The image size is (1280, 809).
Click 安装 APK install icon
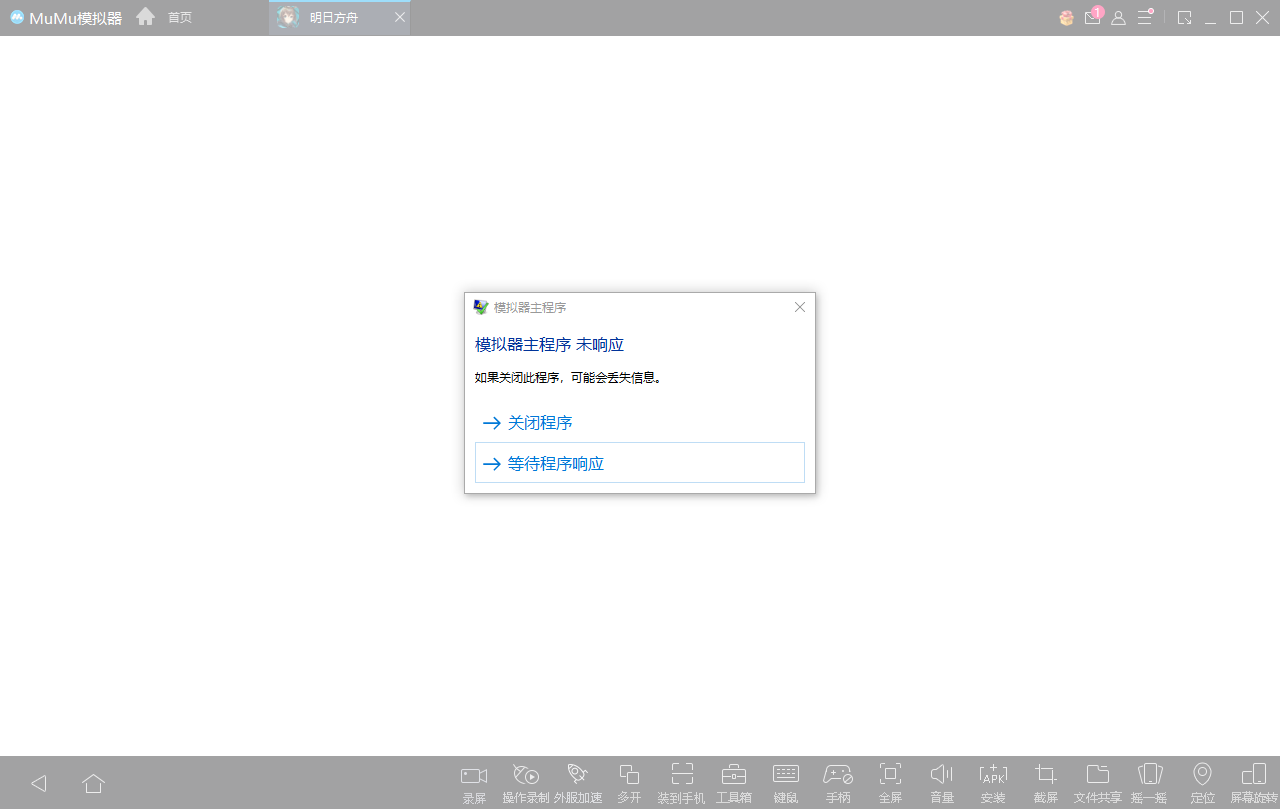click(x=993, y=783)
